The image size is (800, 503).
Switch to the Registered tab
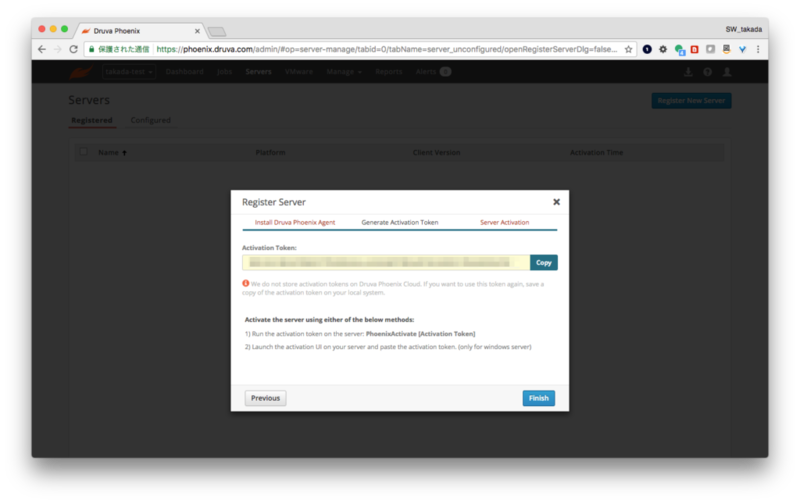(92, 120)
